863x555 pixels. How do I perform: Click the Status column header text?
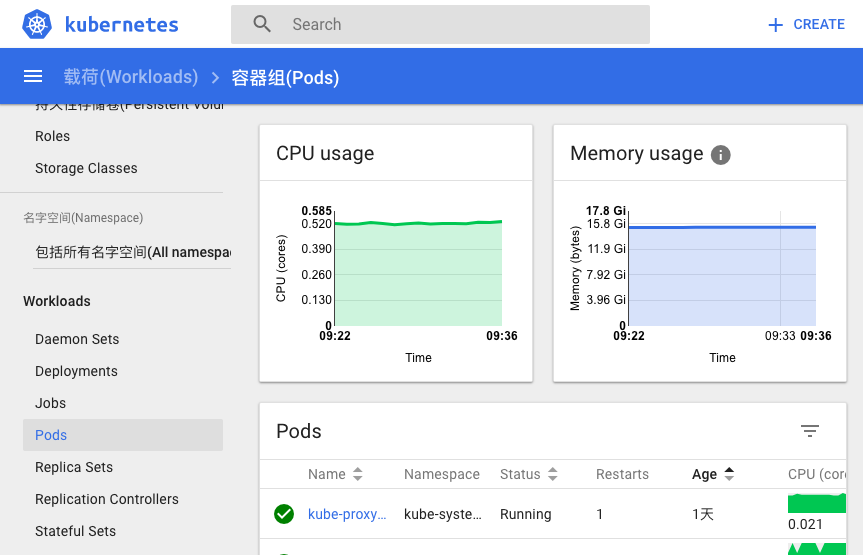(x=520, y=474)
